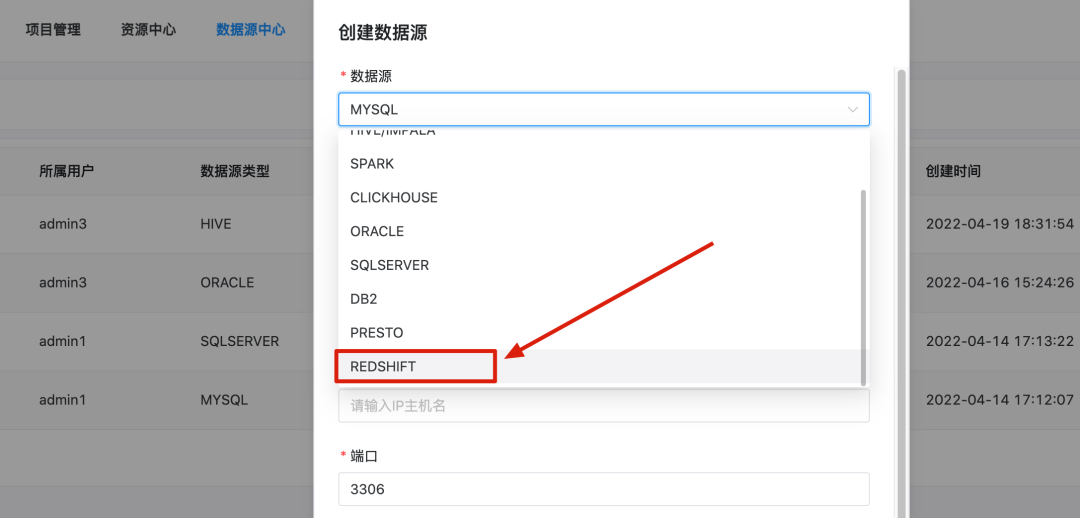The width and height of the screenshot is (1080, 518).
Task: Open the 项目管理 navigation tab
Action: (x=53, y=30)
